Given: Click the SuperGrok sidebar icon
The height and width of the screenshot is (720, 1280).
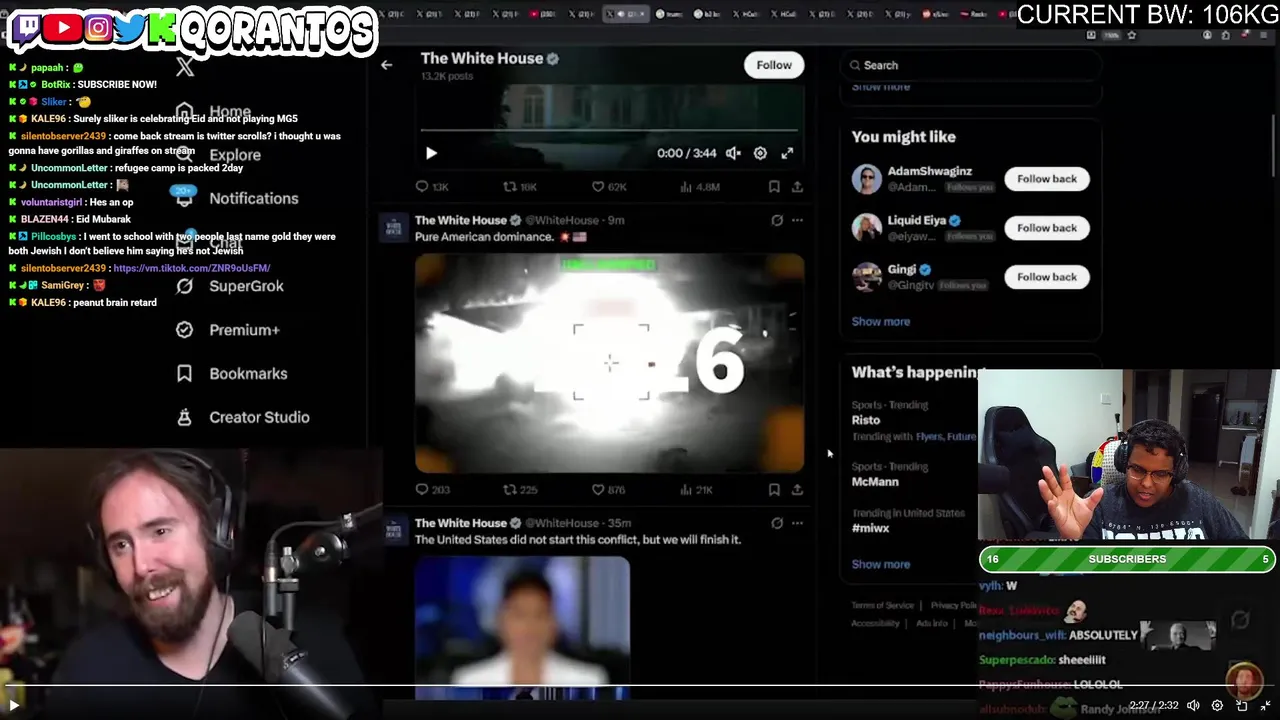Looking at the screenshot, I should (184, 286).
